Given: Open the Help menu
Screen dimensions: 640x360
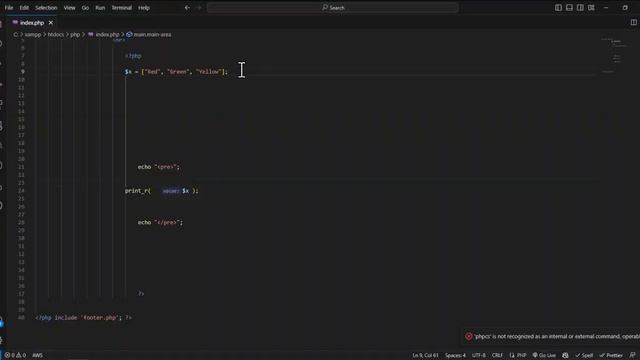Looking at the screenshot, I should point(144,8).
